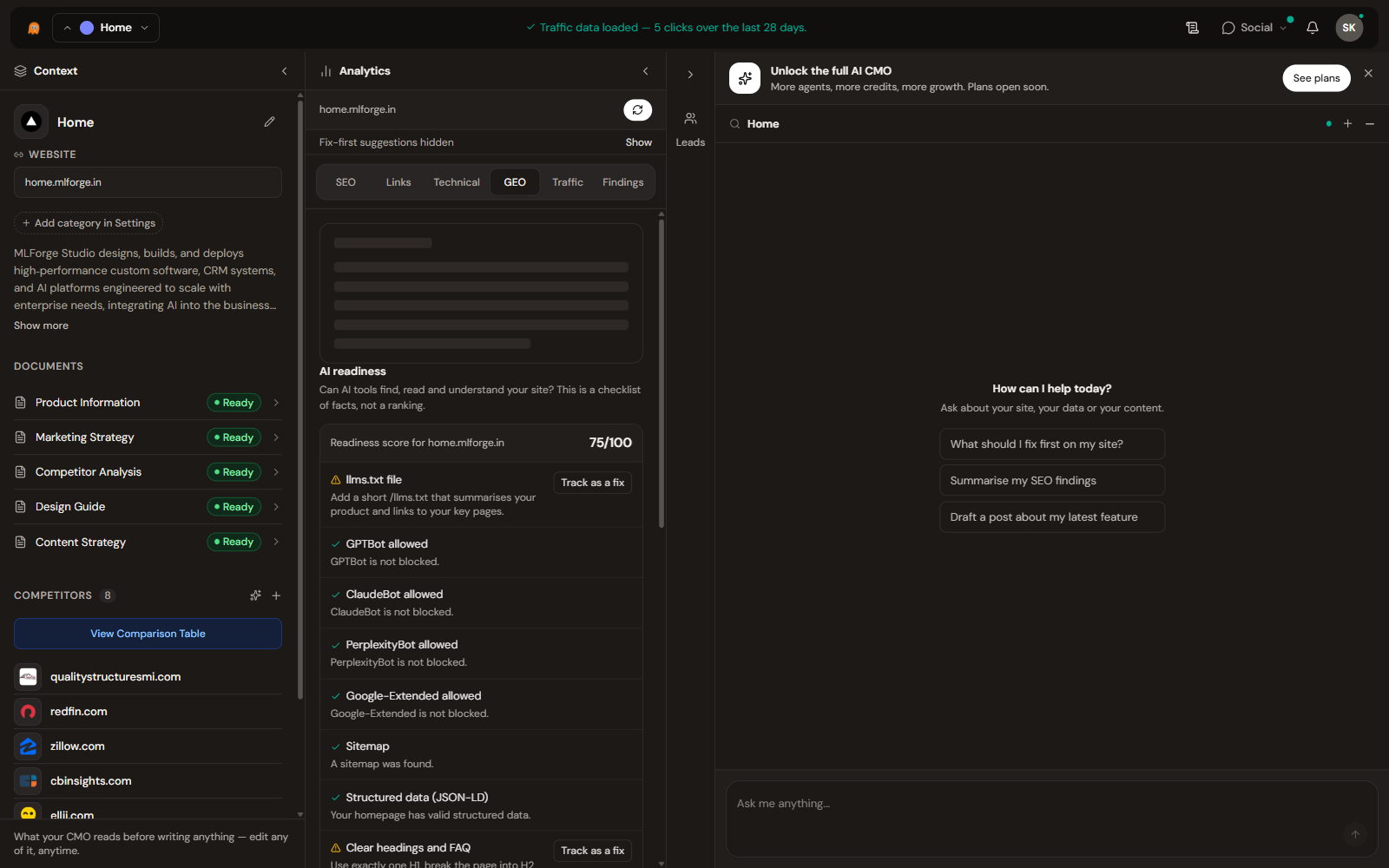Click the Home project triangle logo
1389x868 pixels.
(31, 122)
